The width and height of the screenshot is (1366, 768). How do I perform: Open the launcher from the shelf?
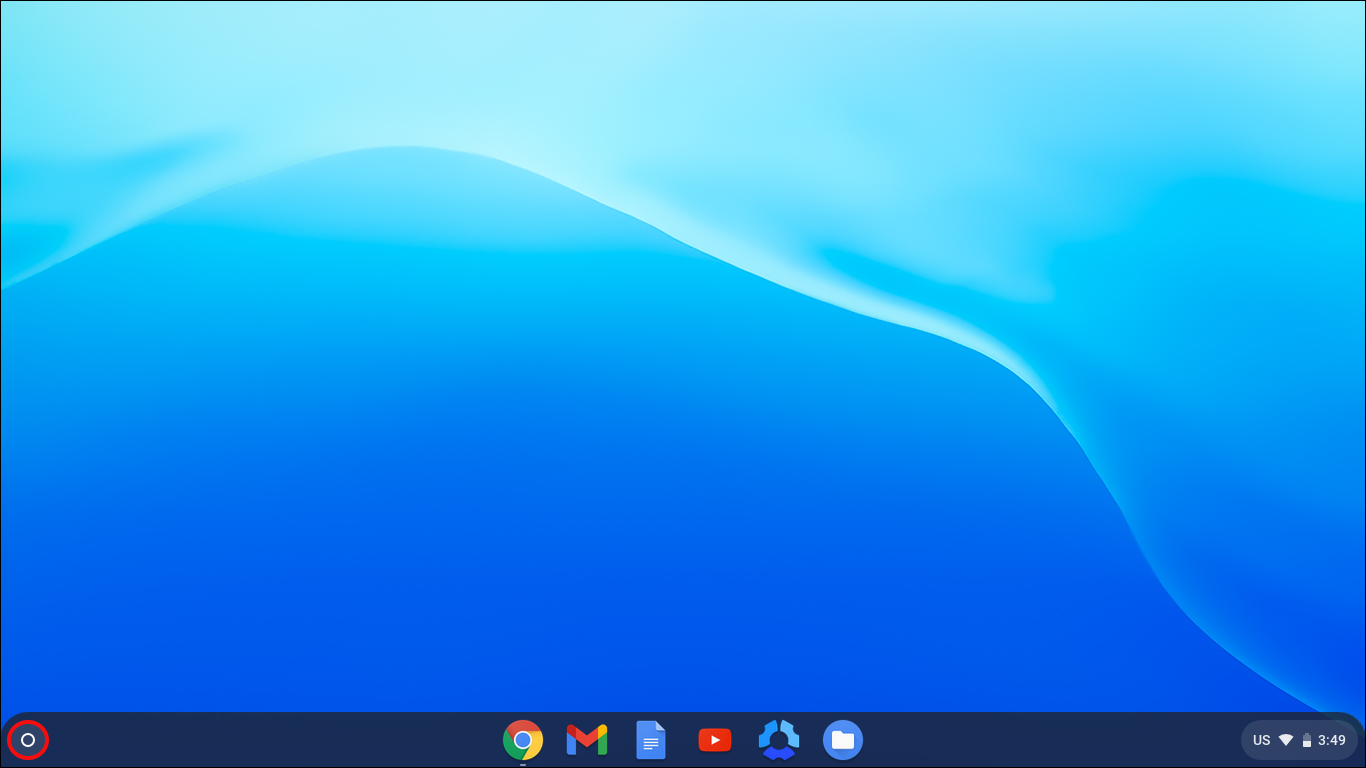tap(28, 740)
